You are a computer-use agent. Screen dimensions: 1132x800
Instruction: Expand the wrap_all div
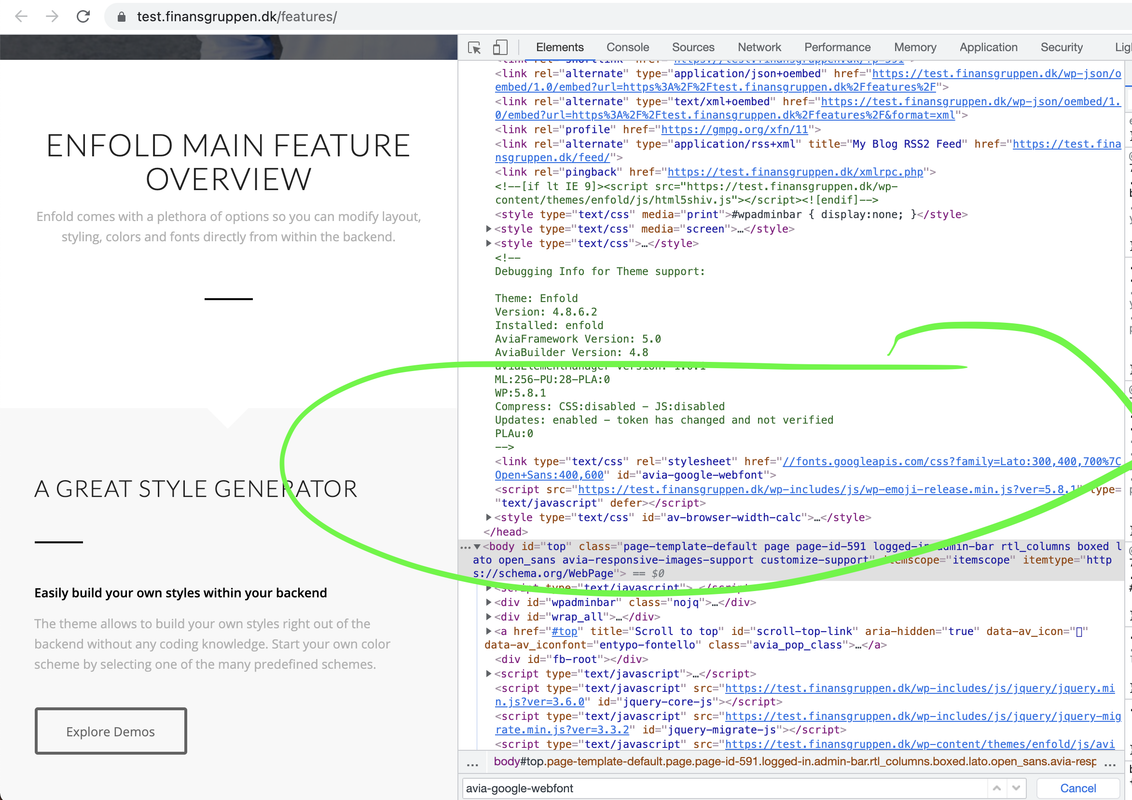pos(489,617)
